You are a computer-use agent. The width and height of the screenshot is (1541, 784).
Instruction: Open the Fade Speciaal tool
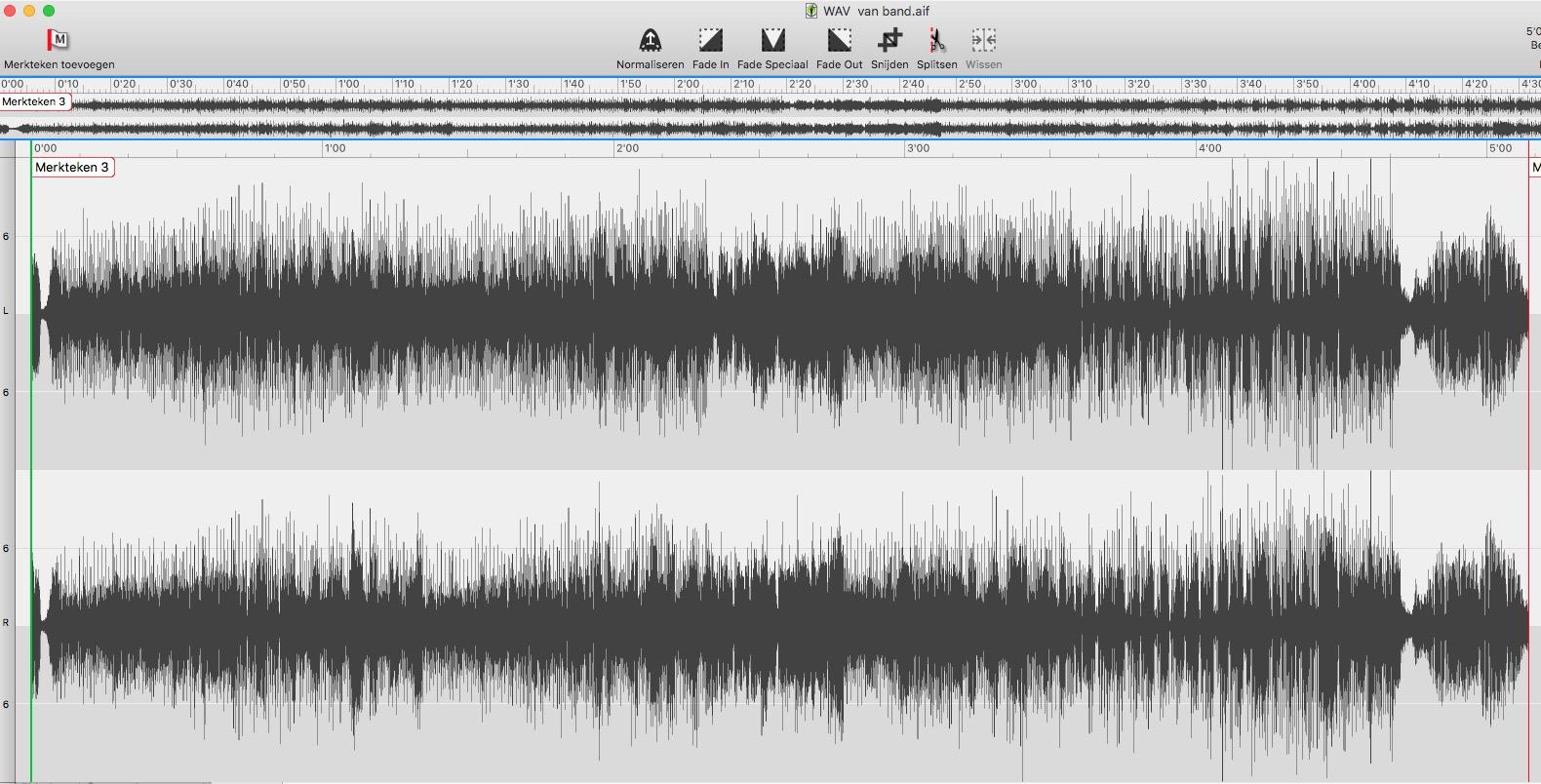tap(772, 40)
